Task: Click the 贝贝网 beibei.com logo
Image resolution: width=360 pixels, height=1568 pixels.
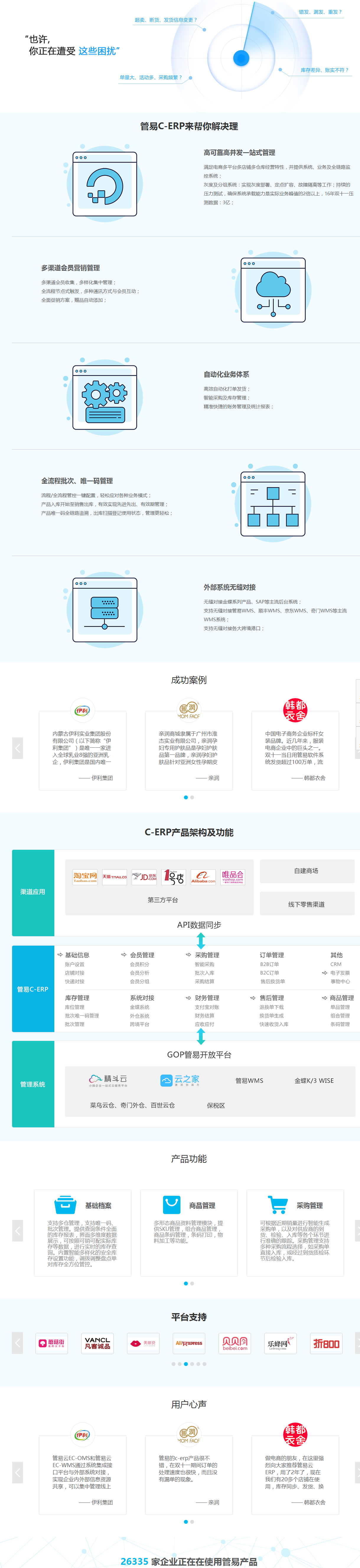Action: [234, 1344]
